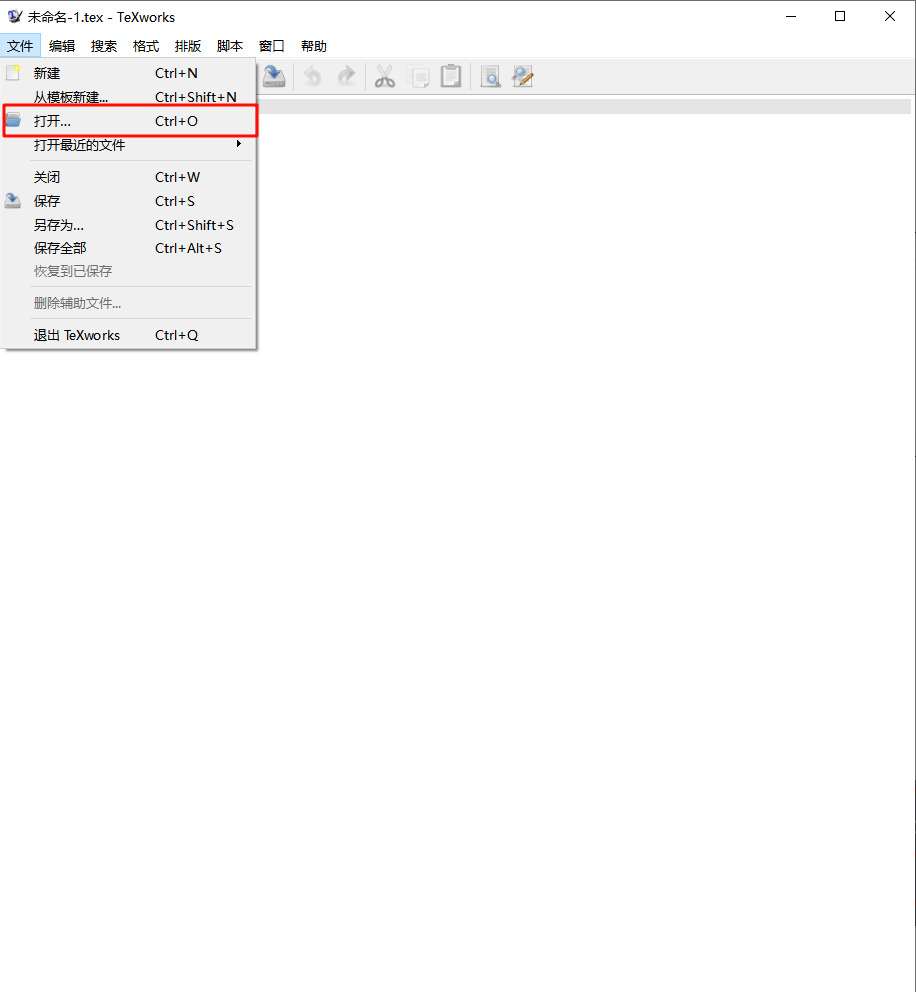Screen dimensions: 916x992
Task: Click inside the blank editor text area
Action: [580, 500]
